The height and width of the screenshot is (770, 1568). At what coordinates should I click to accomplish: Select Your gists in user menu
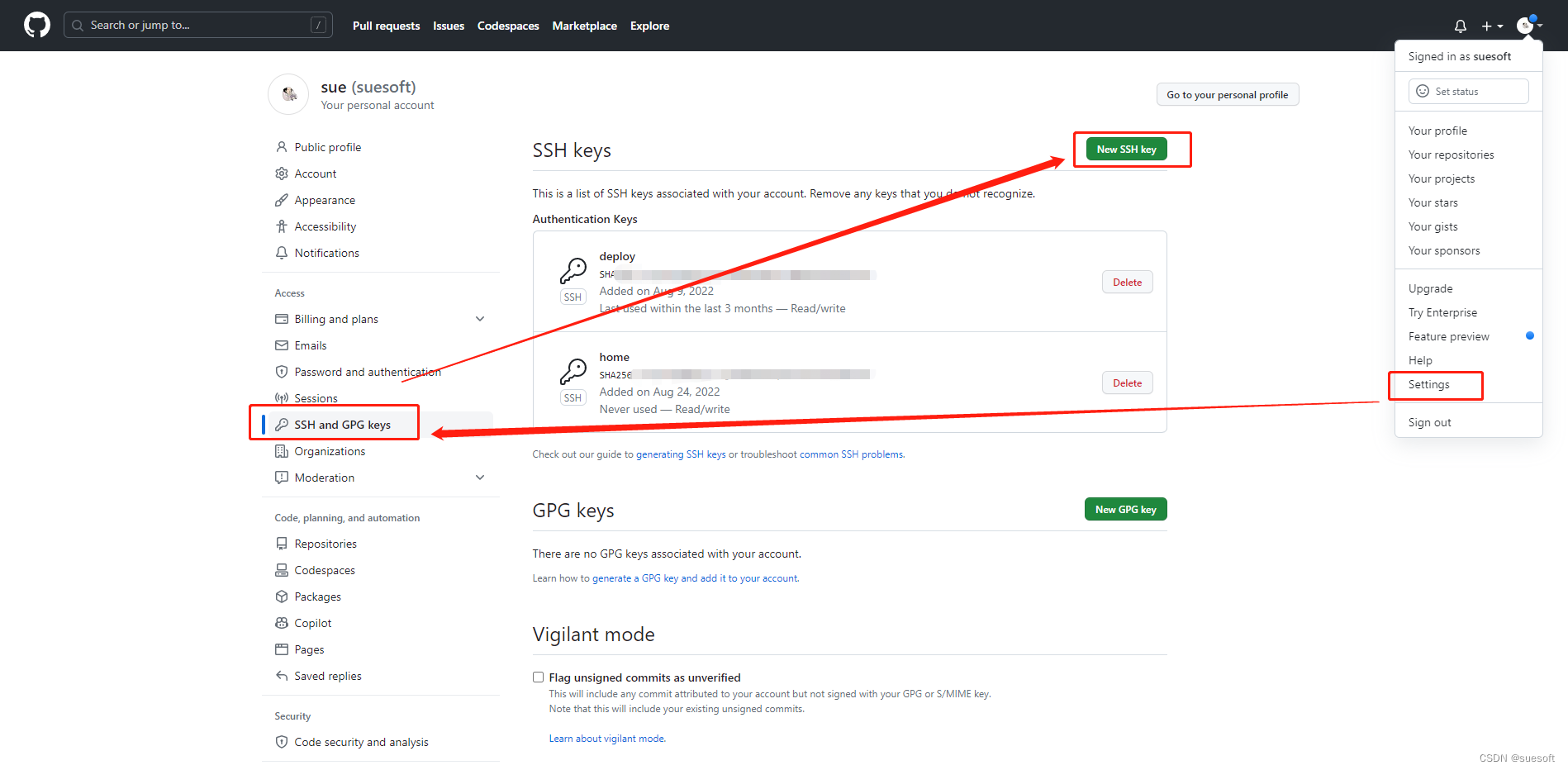1433,226
